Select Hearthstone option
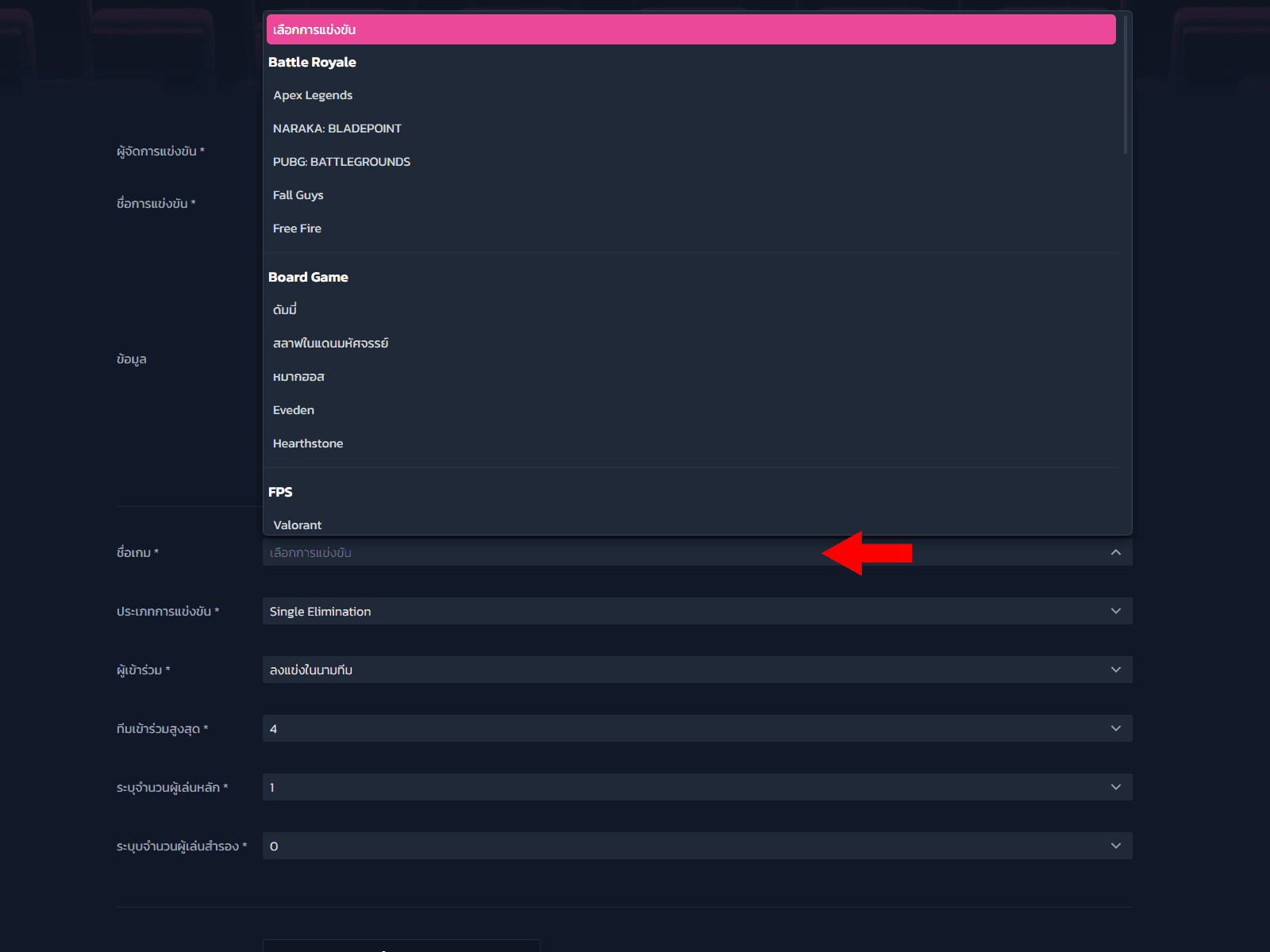This screenshot has width=1270, height=952. (691, 443)
